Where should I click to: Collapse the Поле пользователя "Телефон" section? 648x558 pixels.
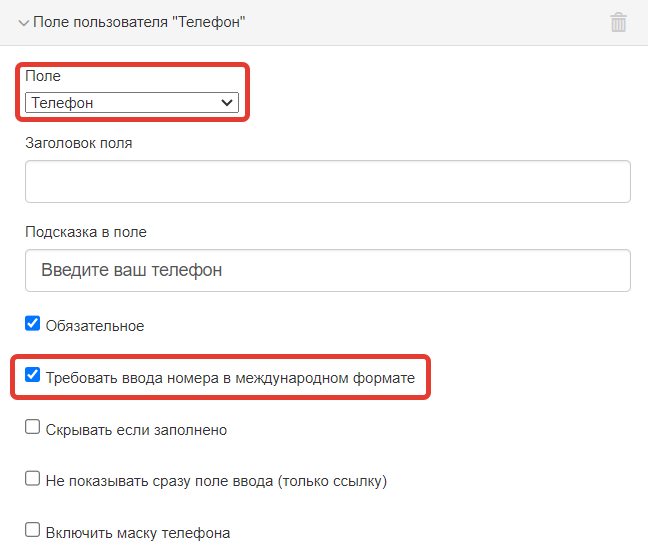click(24, 23)
